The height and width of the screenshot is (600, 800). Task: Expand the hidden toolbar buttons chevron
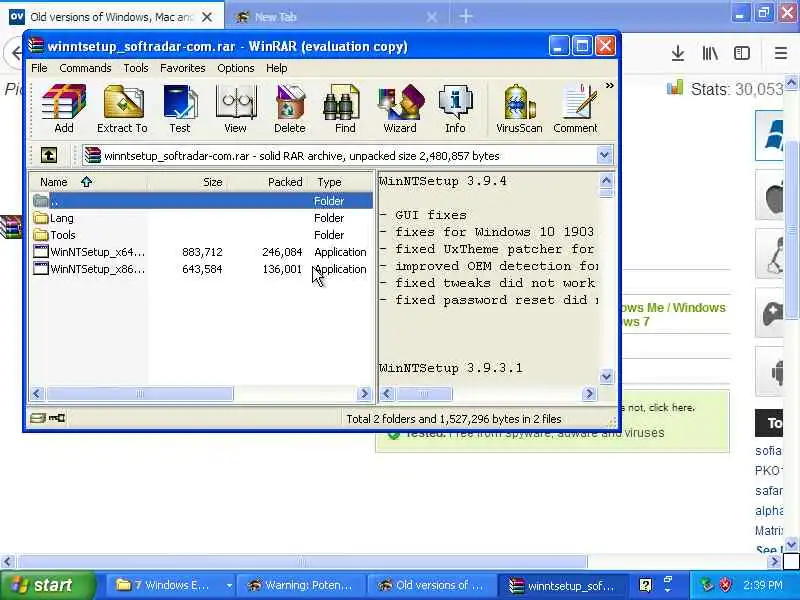click(x=610, y=86)
